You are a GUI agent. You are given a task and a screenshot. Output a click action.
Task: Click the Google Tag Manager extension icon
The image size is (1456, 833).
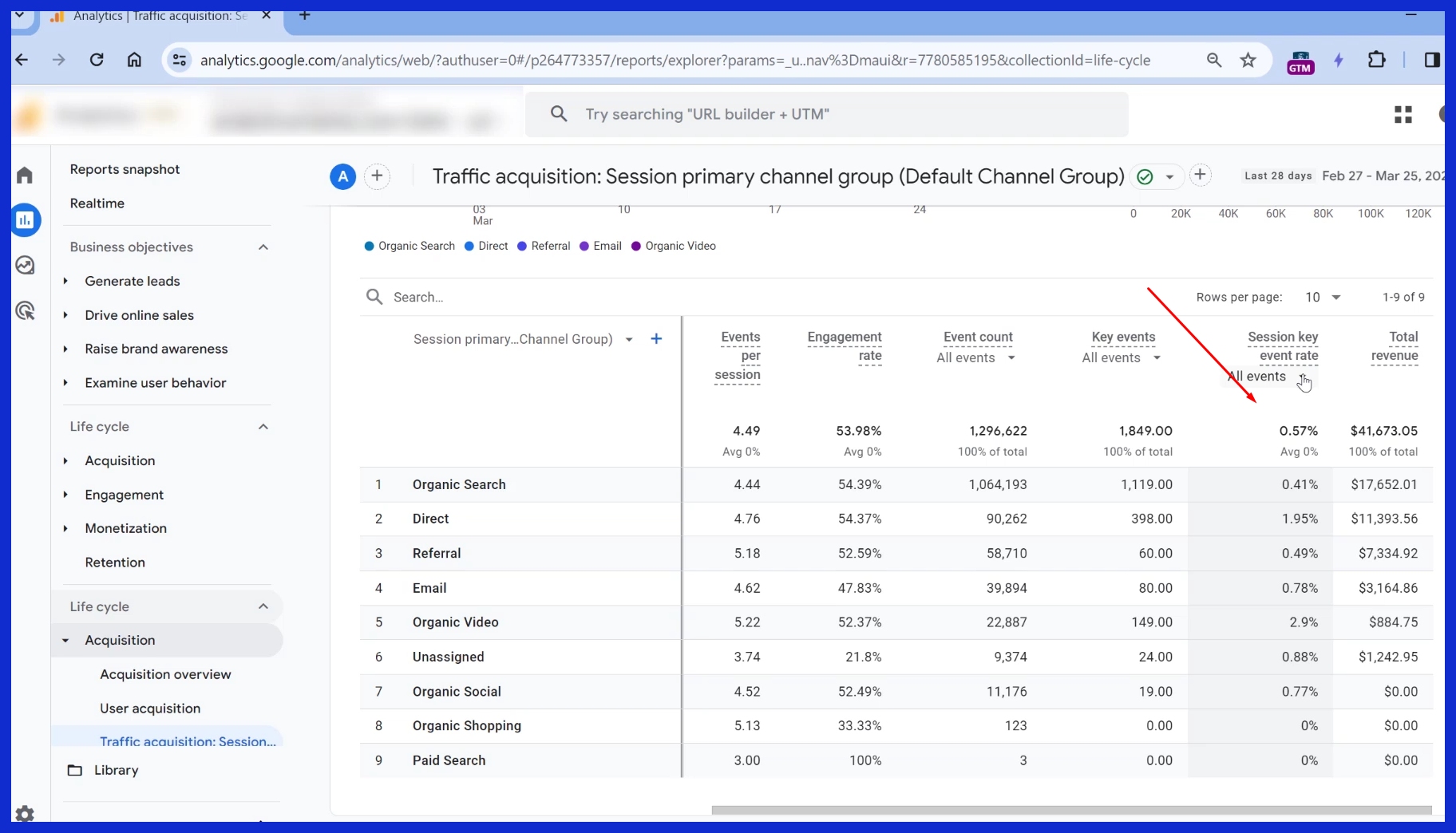[1300, 61]
